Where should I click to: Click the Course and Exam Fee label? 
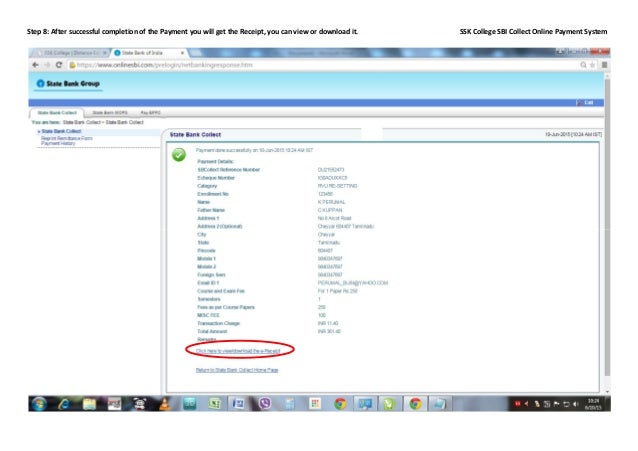point(221,291)
